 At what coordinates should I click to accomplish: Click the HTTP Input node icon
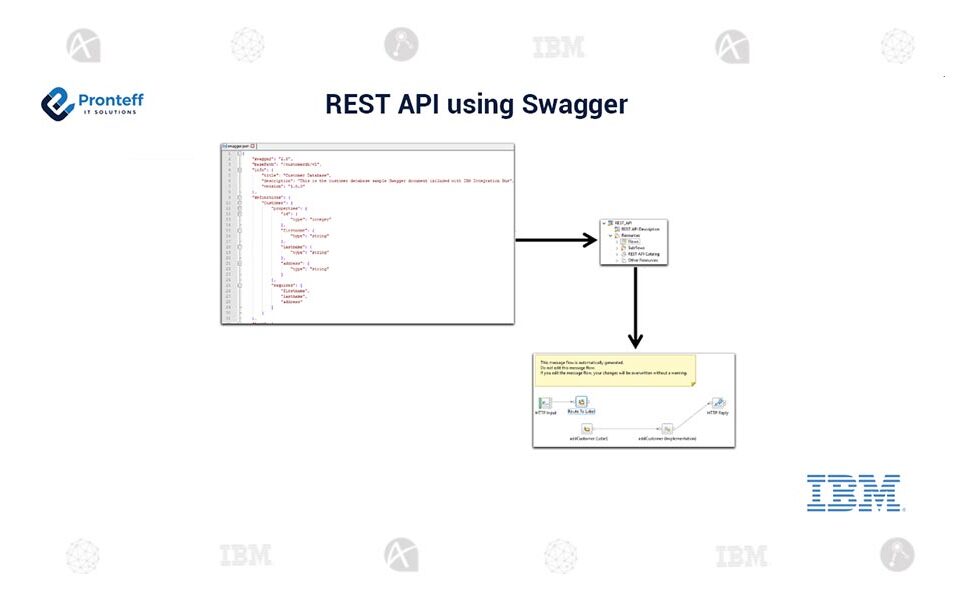coord(546,402)
